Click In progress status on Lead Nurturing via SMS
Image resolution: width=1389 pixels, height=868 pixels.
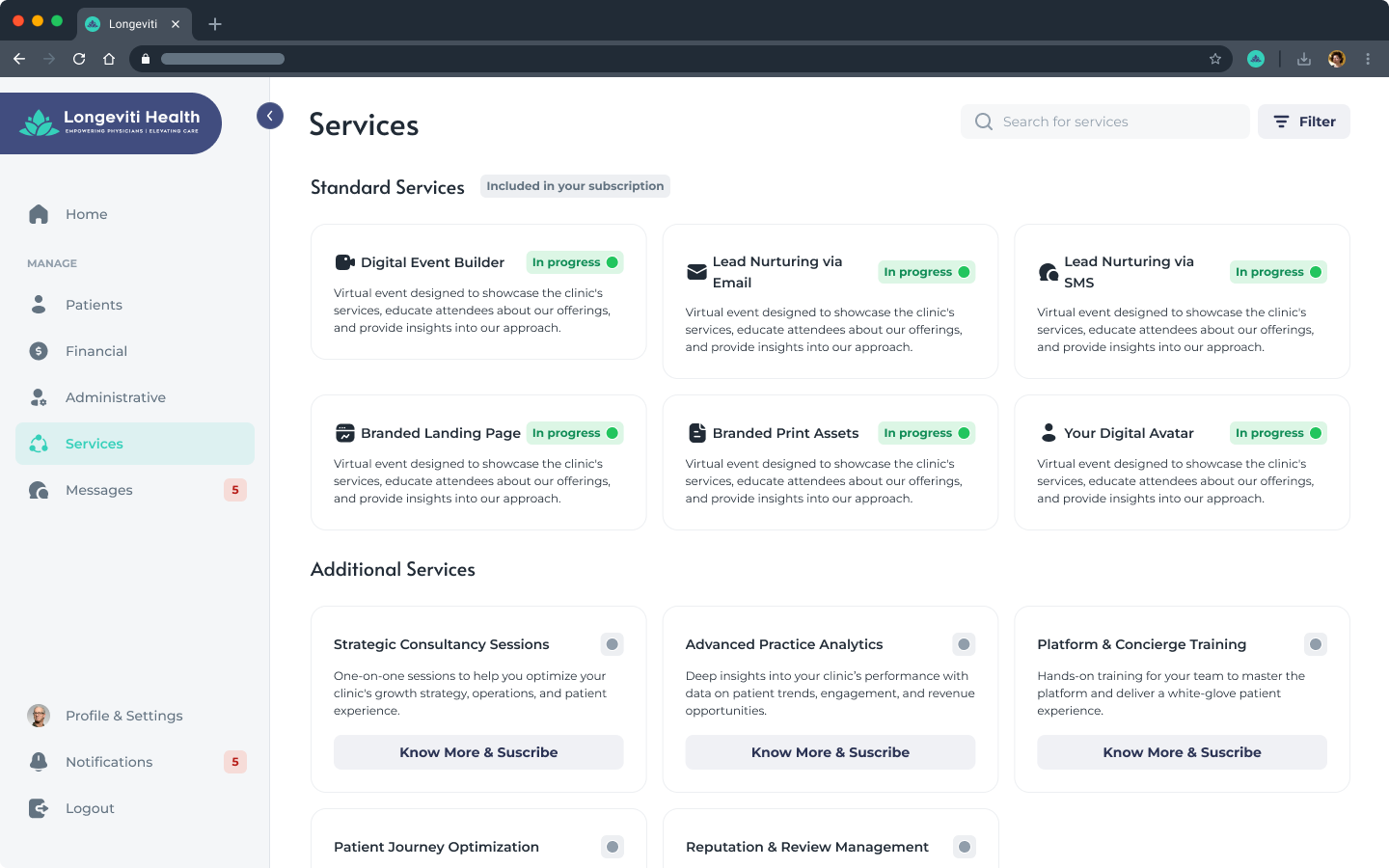(1279, 272)
